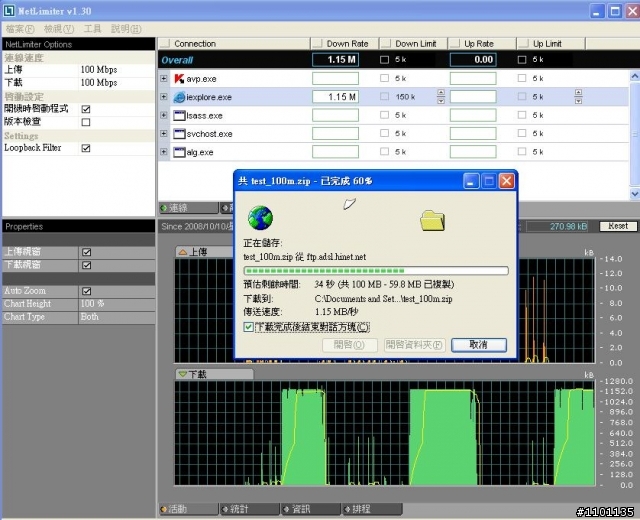Decrease iexplore.exe up limit stepper
Screen dimensions: 640x520
point(578,101)
